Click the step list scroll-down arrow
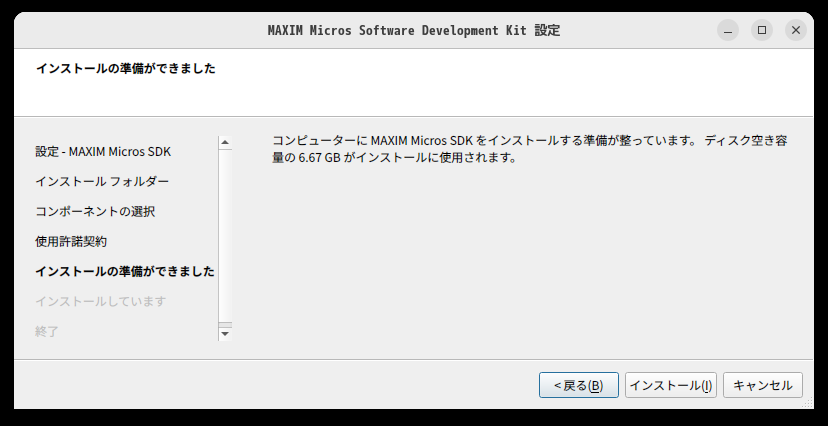Viewport: 828px width, 426px height. click(225, 334)
